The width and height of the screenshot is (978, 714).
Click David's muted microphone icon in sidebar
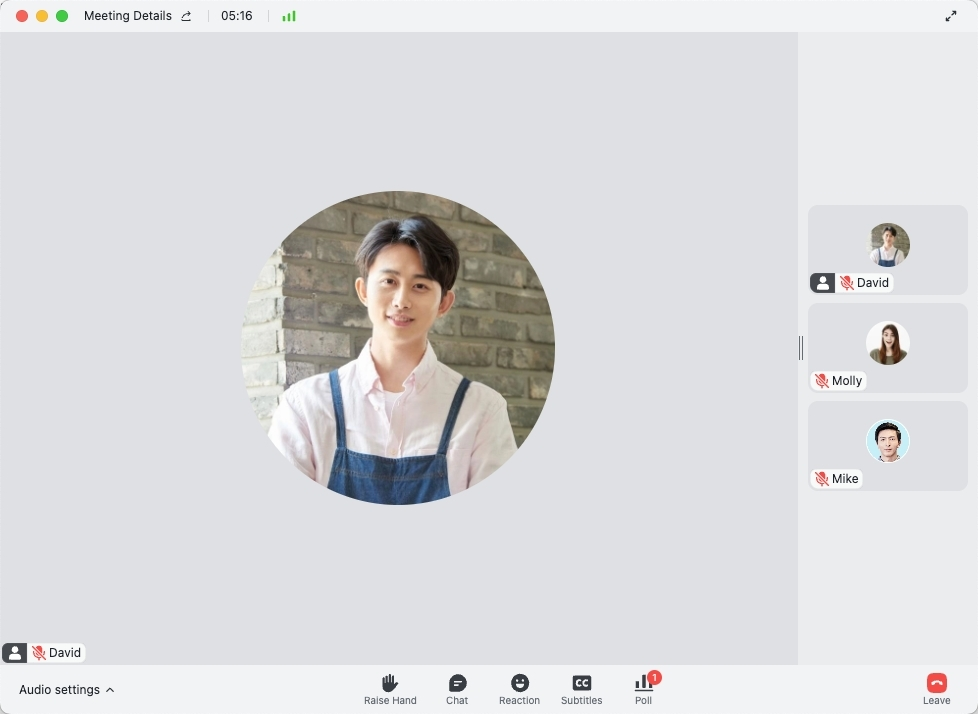tap(846, 283)
